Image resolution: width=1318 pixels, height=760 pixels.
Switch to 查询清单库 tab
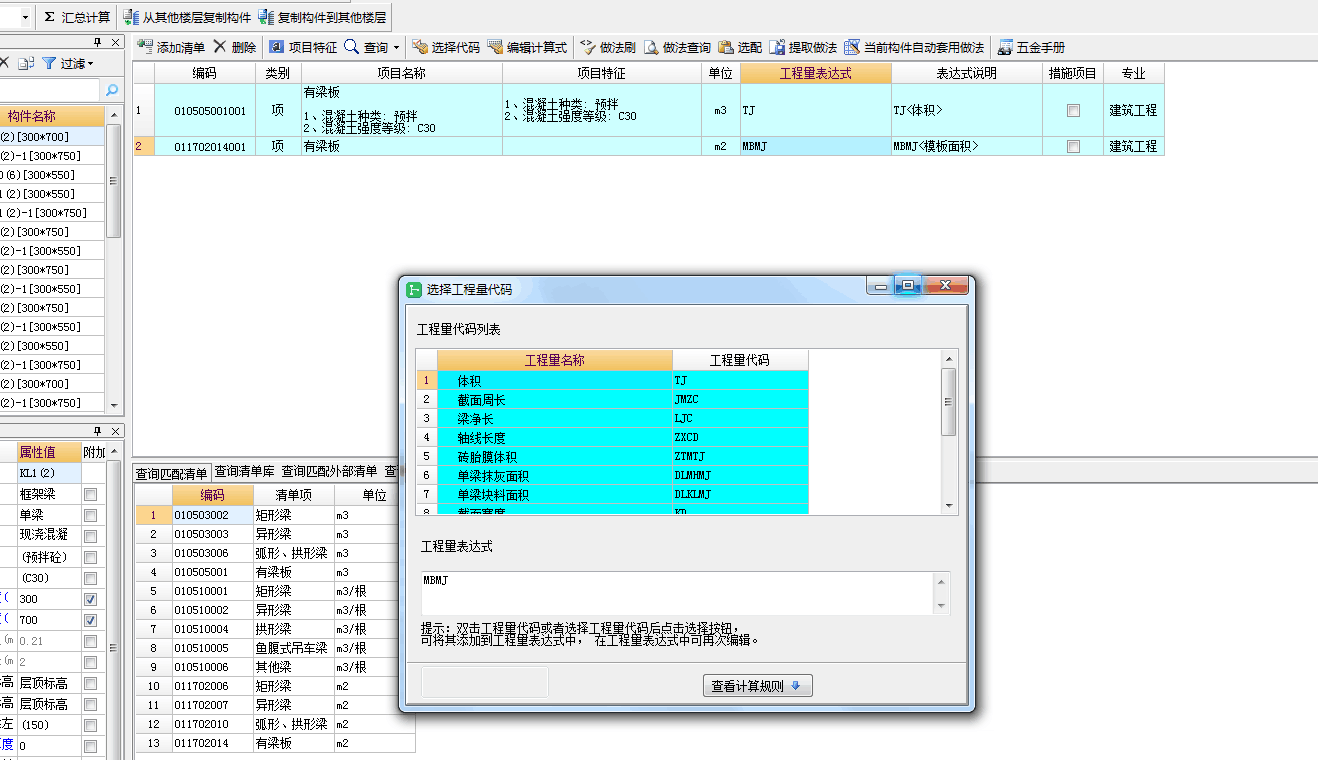pos(245,471)
